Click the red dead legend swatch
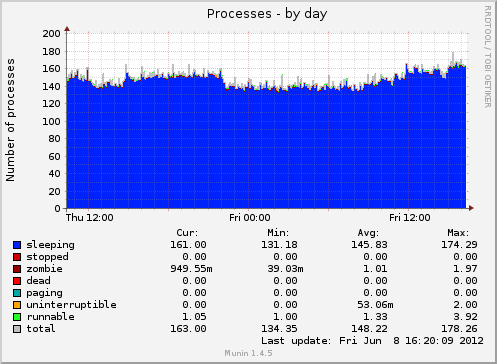This screenshot has height=364, width=497. point(17,281)
